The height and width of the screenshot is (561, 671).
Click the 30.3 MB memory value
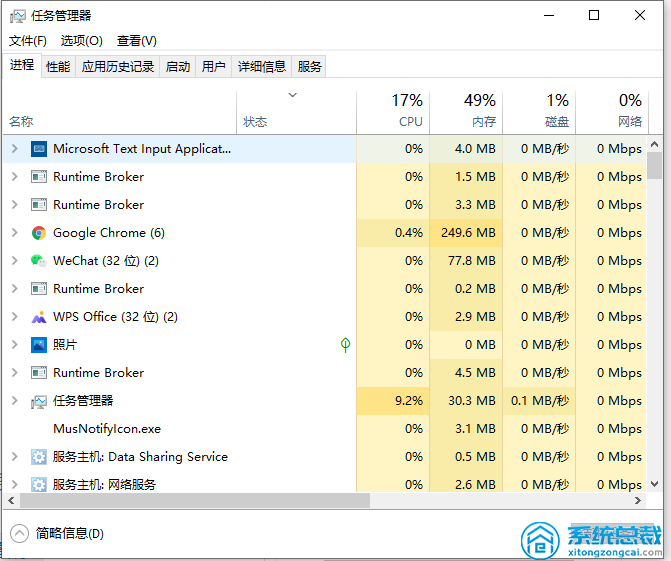pyautogui.click(x=472, y=401)
